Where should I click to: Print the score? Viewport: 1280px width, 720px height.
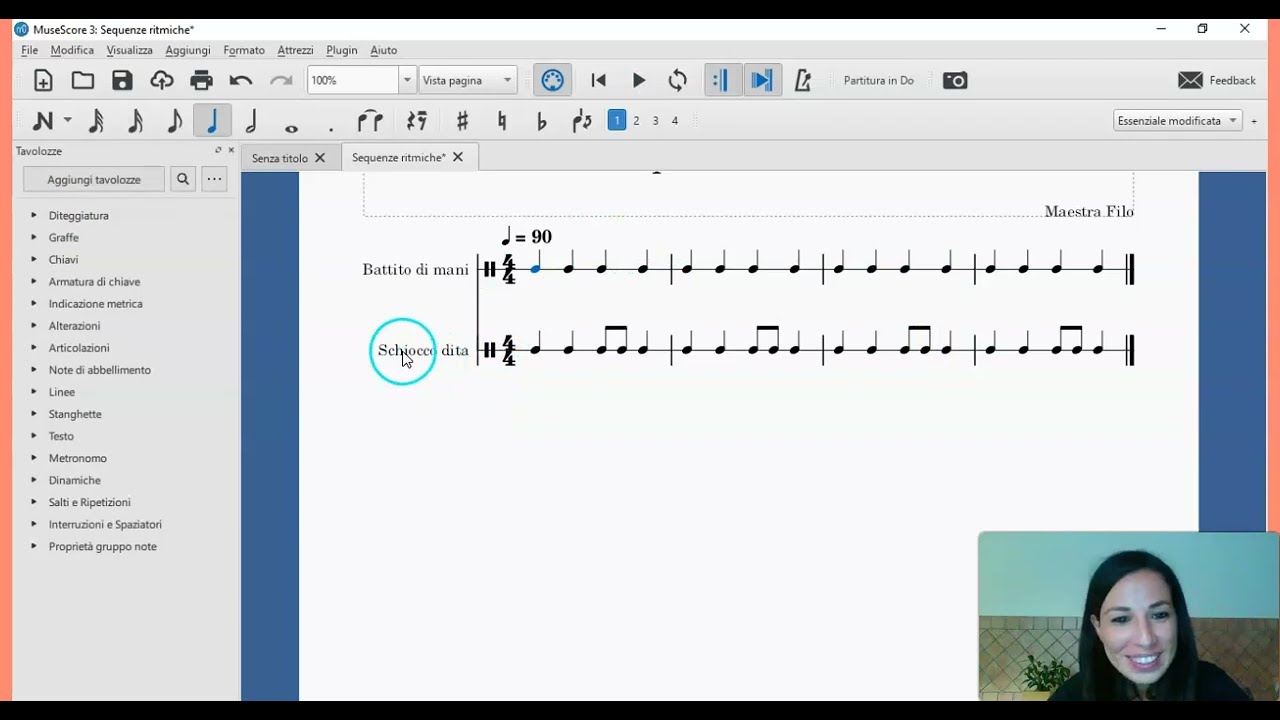pos(202,81)
